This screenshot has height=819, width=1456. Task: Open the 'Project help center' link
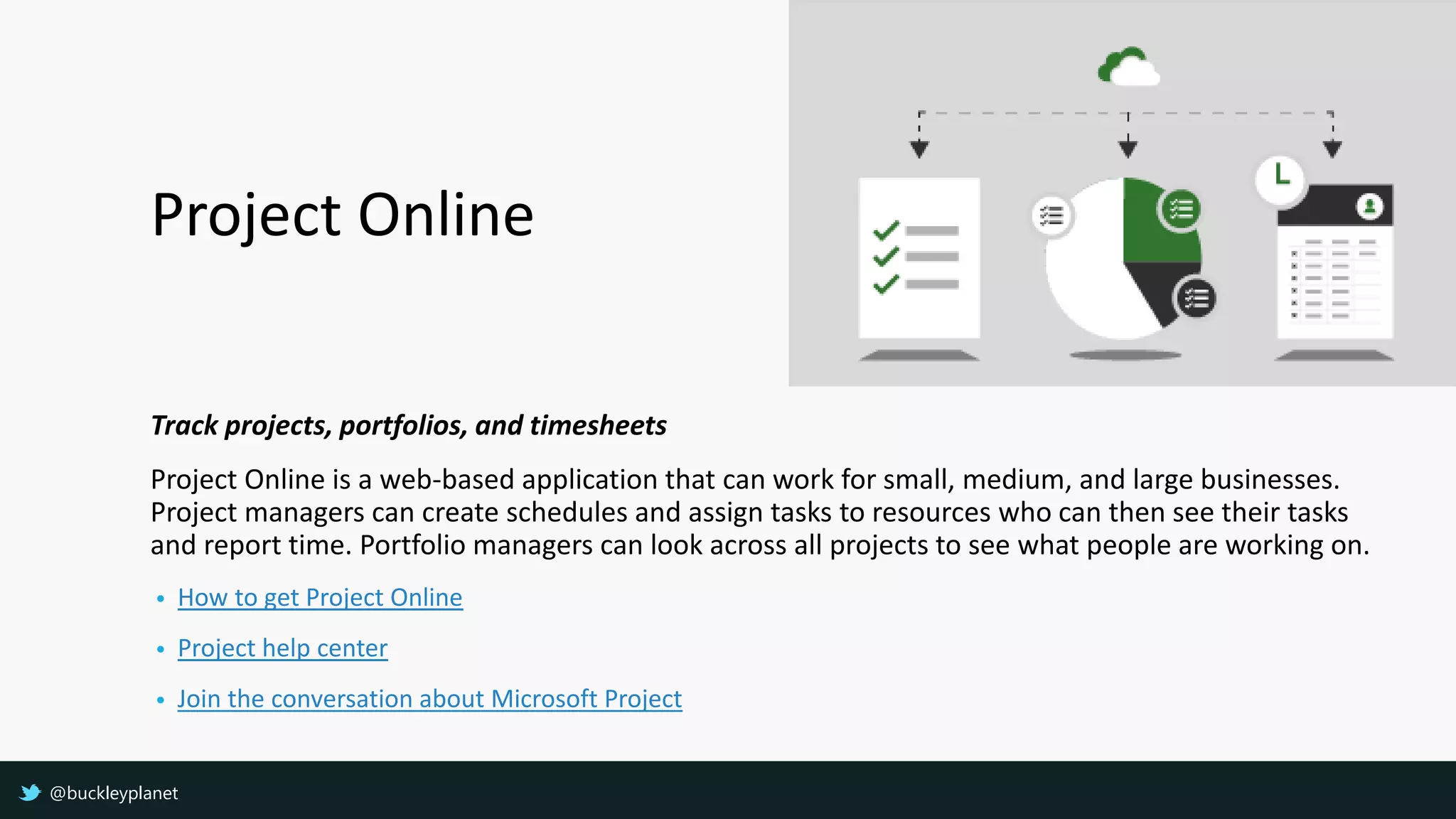pyautogui.click(x=283, y=648)
